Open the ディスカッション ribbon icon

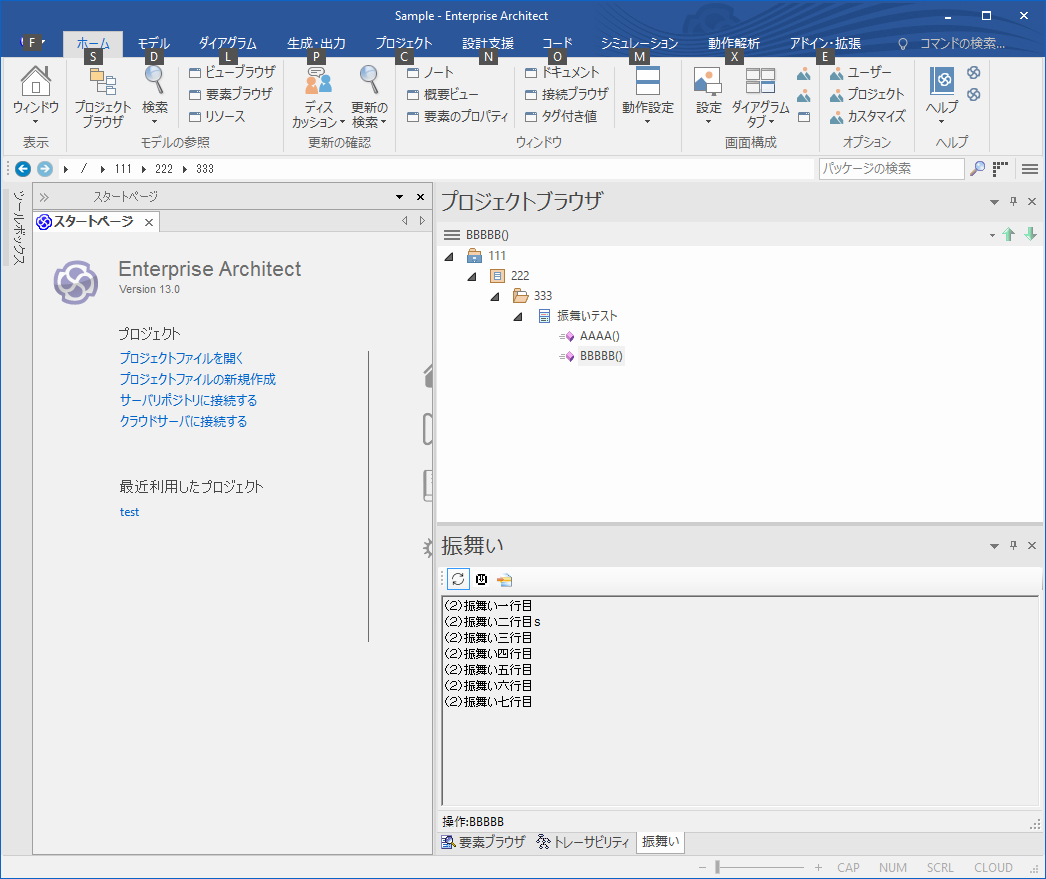coord(318,97)
